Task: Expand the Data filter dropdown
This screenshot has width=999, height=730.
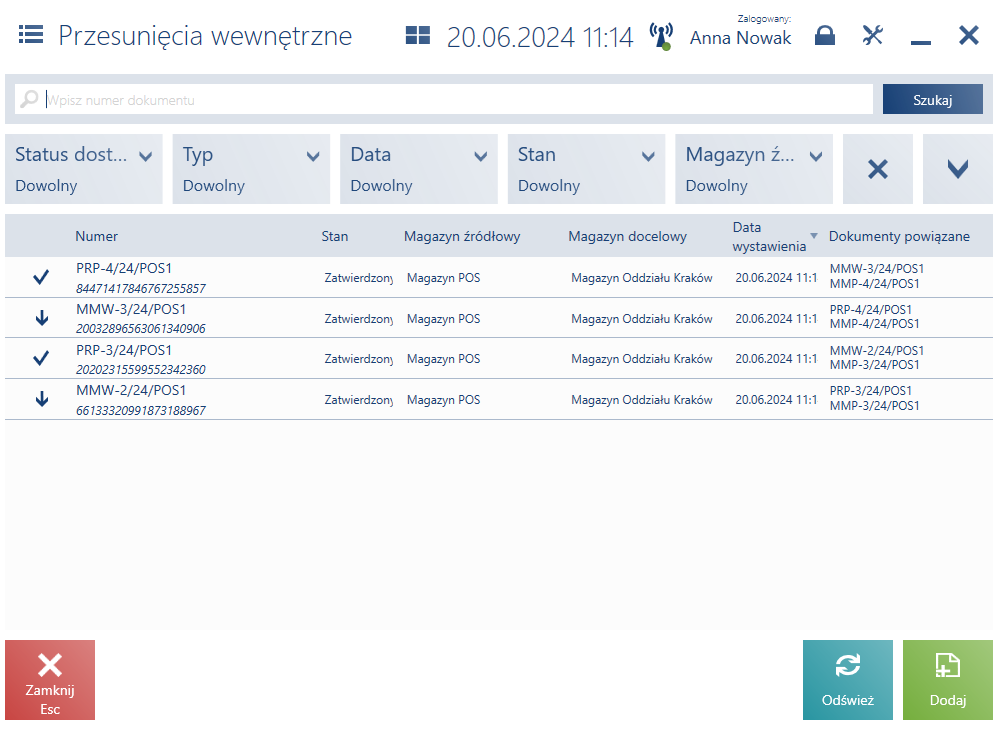Action: [x=419, y=169]
